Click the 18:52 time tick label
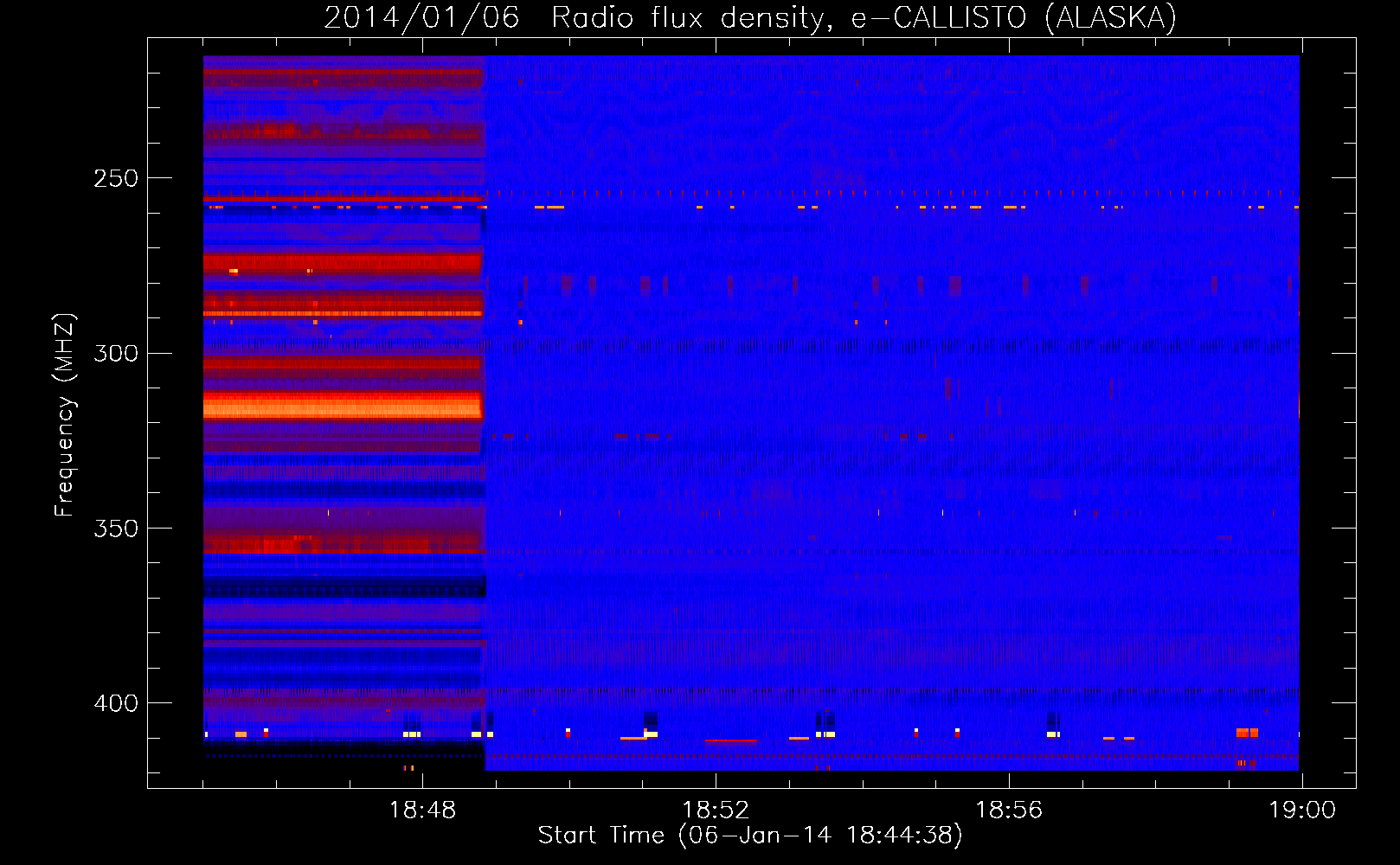The image size is (1400, 865). click(x=716, y=811)
